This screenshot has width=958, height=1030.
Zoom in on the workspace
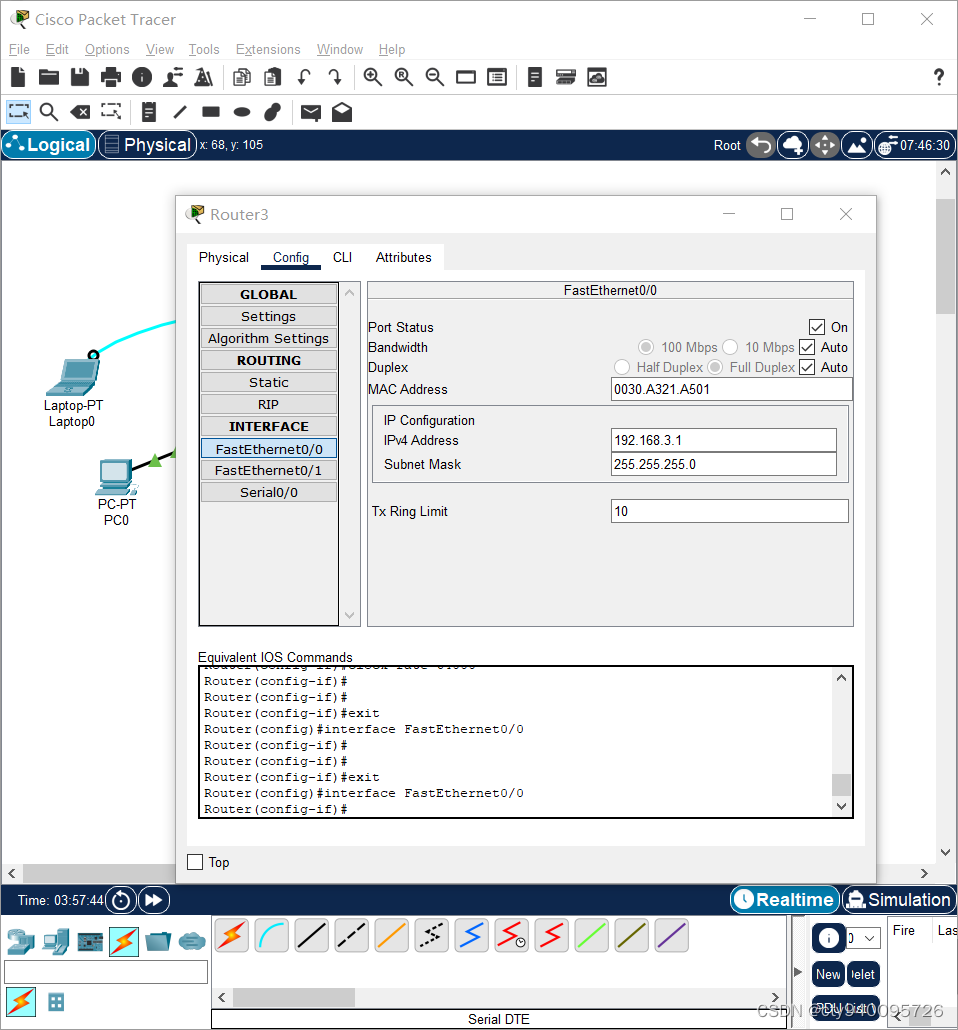click(x=373, y=78)
